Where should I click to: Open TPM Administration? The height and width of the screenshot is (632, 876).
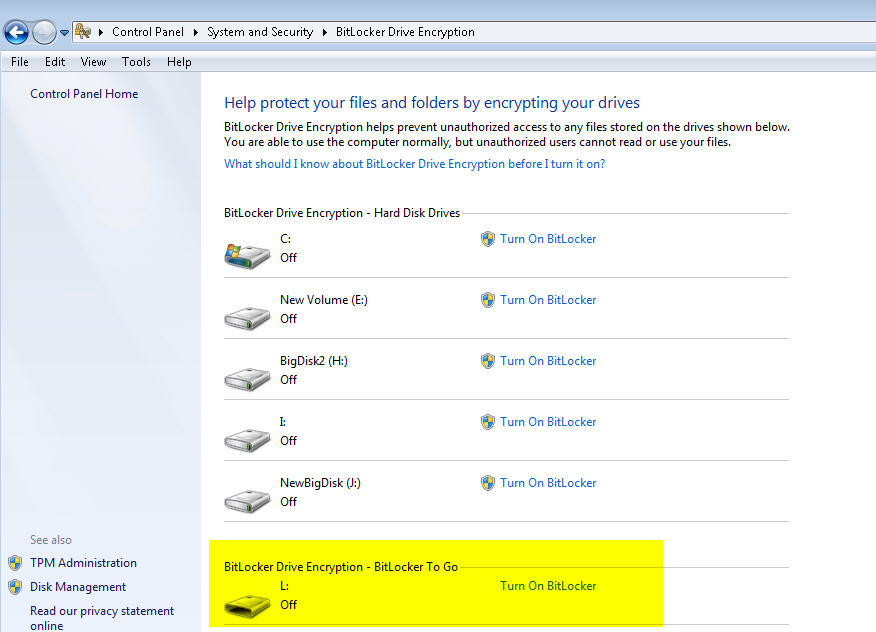tap(83, 563)
